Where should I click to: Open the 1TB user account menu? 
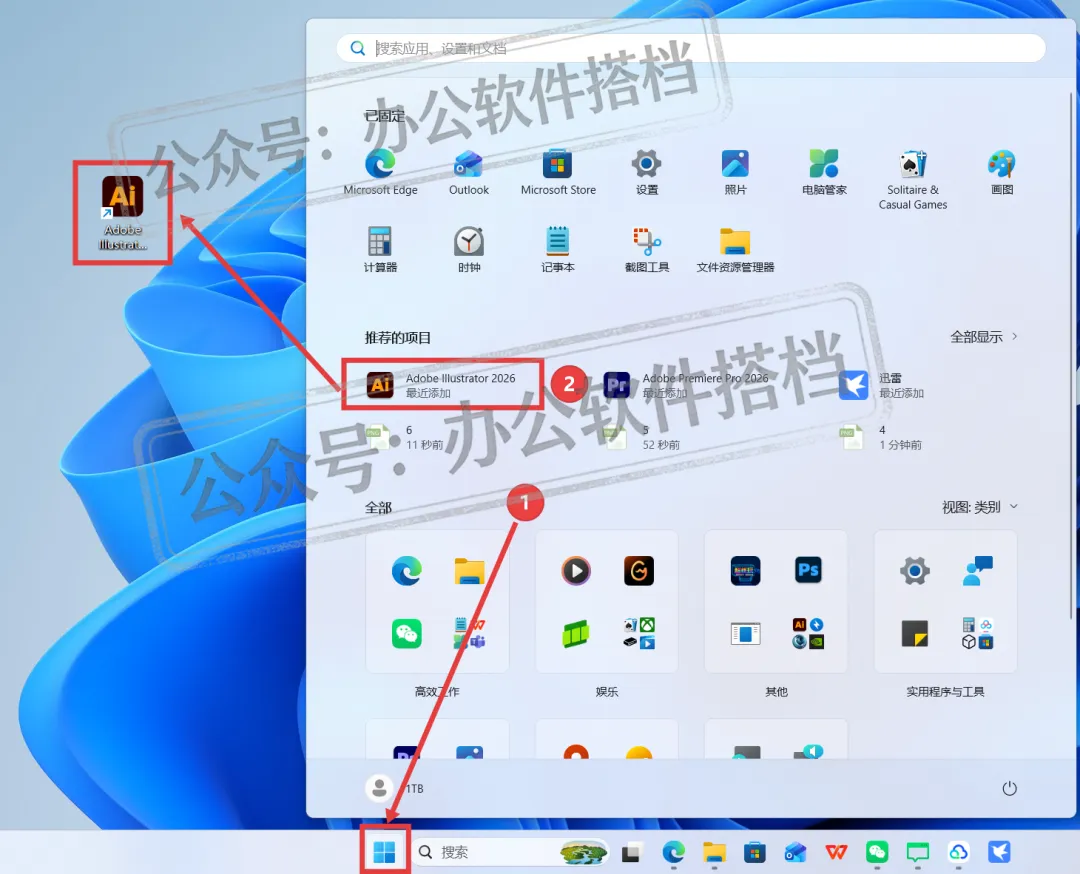[x=395, y=788]
